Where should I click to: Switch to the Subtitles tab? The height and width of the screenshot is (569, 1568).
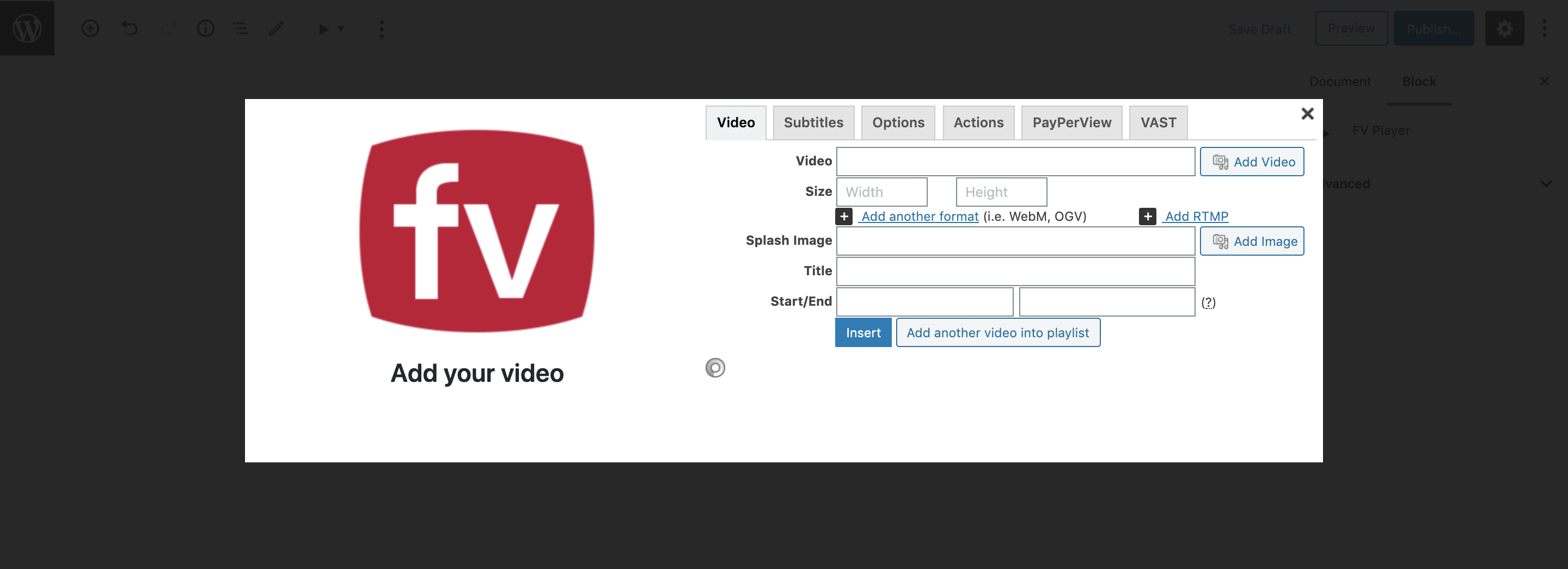point(813,123)
